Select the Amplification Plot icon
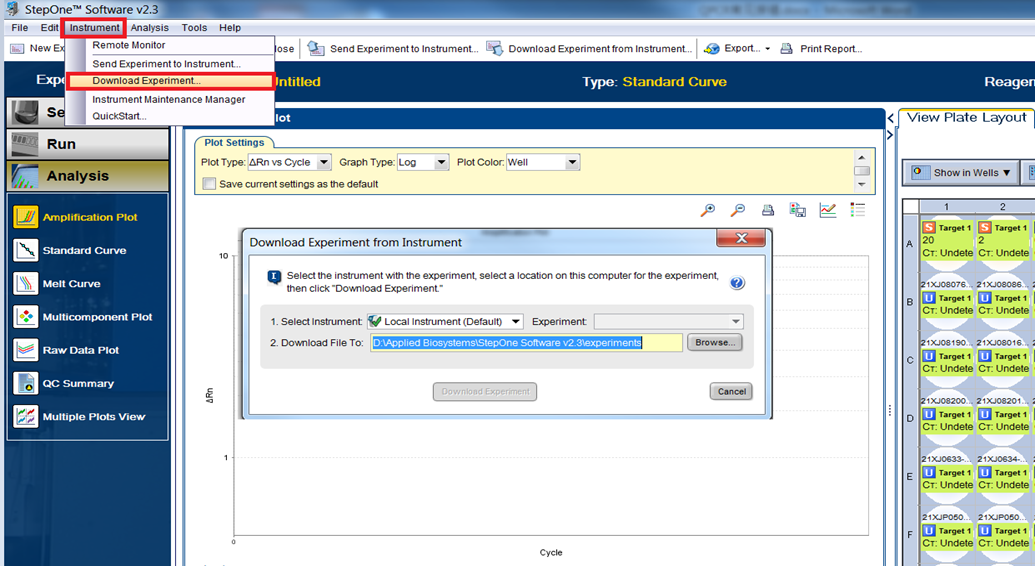The width and height of the screenshot is (1035, 566). click(x=26, y=217)
